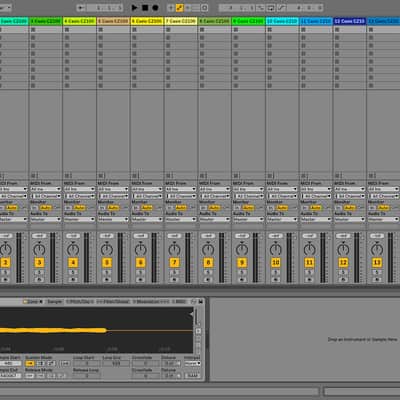Click the track 6 pan knob
This screenshot has height=400, width=400.
141,249
